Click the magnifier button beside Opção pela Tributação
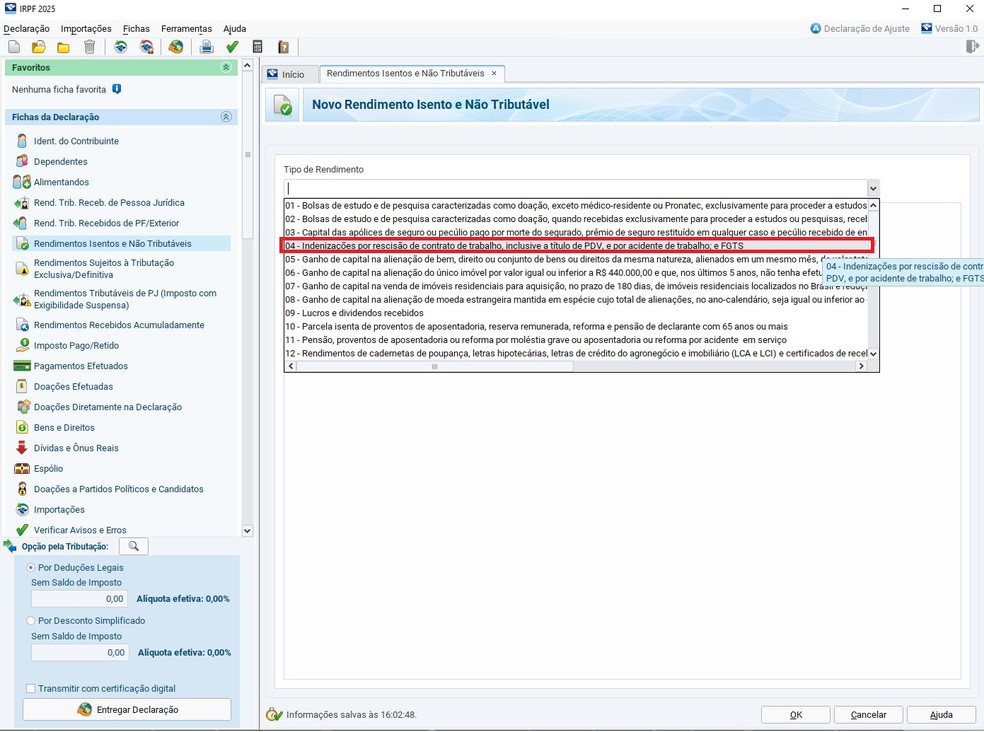The image size is (984, 732). click(133, 546)
